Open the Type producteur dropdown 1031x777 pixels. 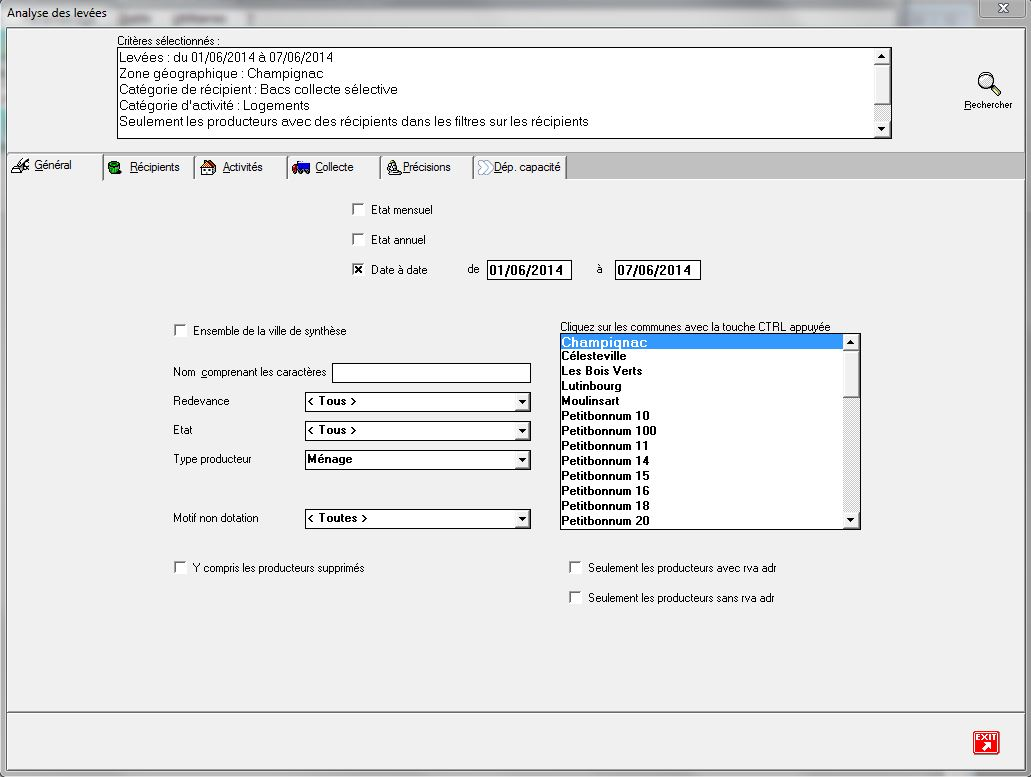pyautogui.click(x=521, y=460)
